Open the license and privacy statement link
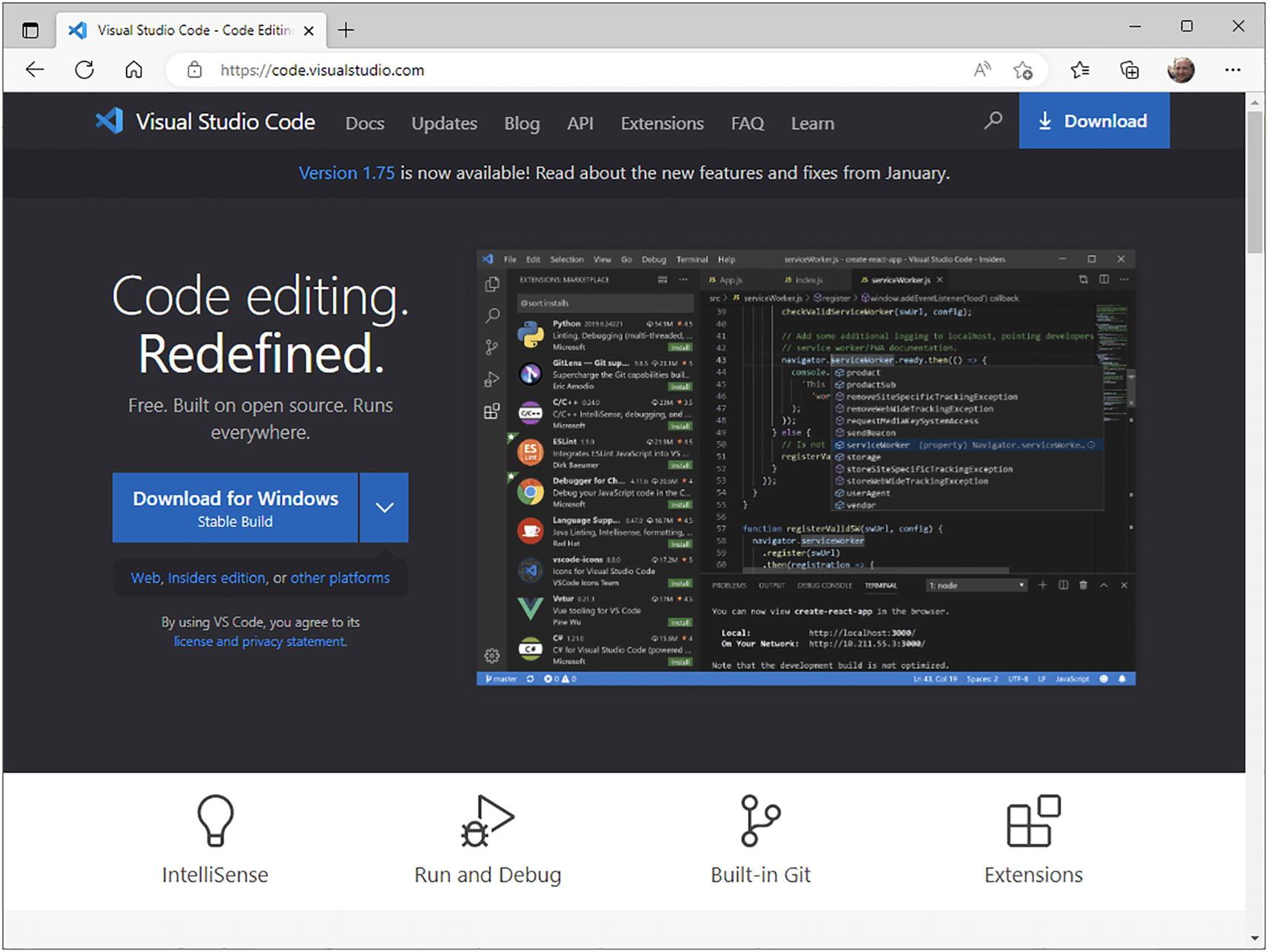1268x952 pixels. (260, 642)
